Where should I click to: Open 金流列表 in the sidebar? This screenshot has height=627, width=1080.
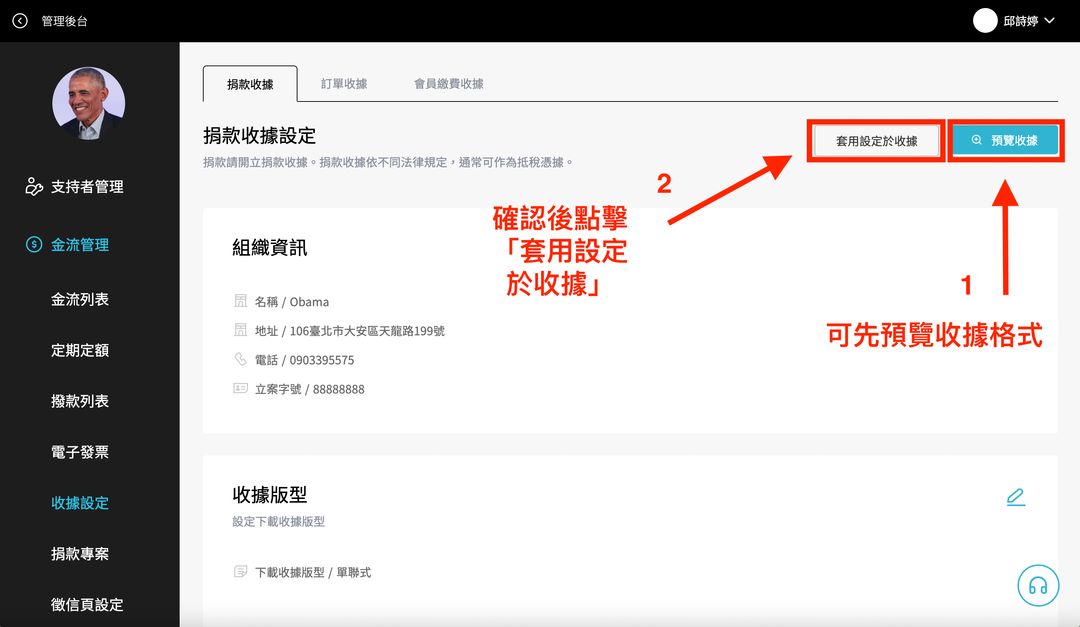pos(80,299)
